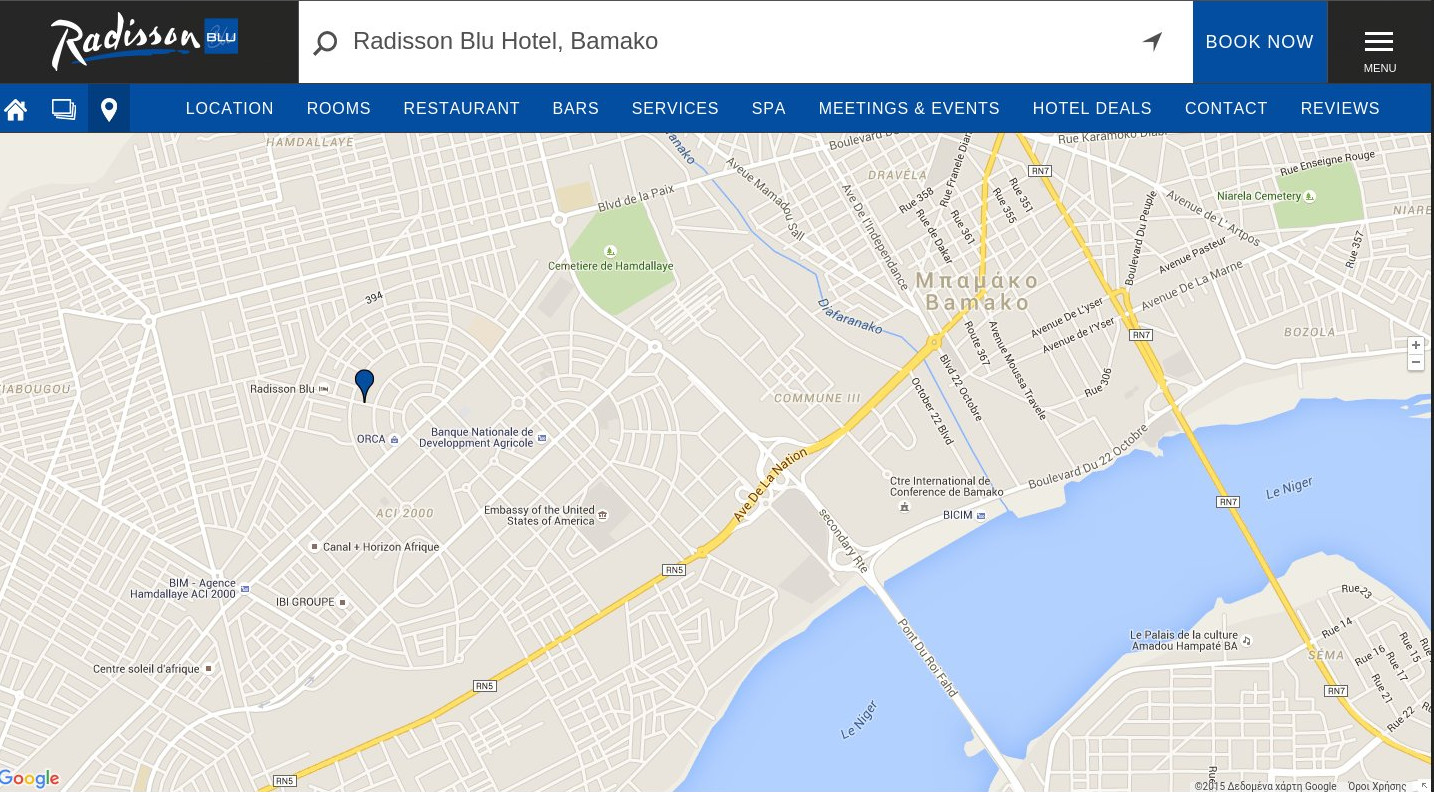Click the Cemetiere de Hamdallaye marker
1434x792 pixels.
610,250
